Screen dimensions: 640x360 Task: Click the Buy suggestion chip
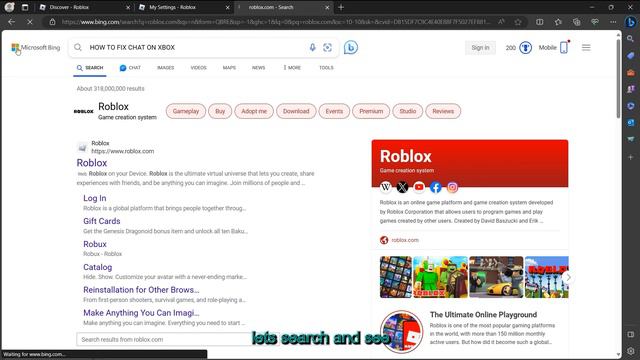(220, 111)
